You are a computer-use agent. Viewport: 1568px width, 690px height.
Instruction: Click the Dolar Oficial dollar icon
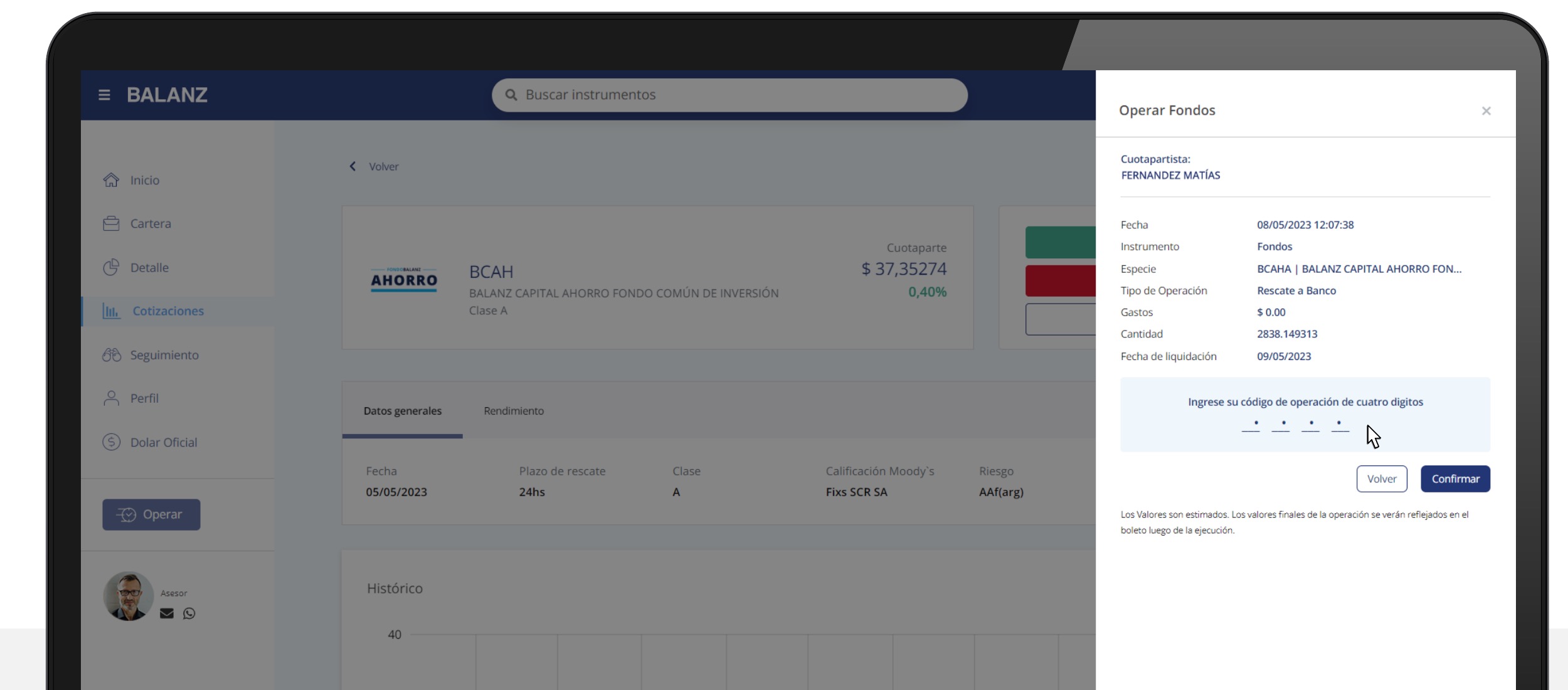click(111, 442)
